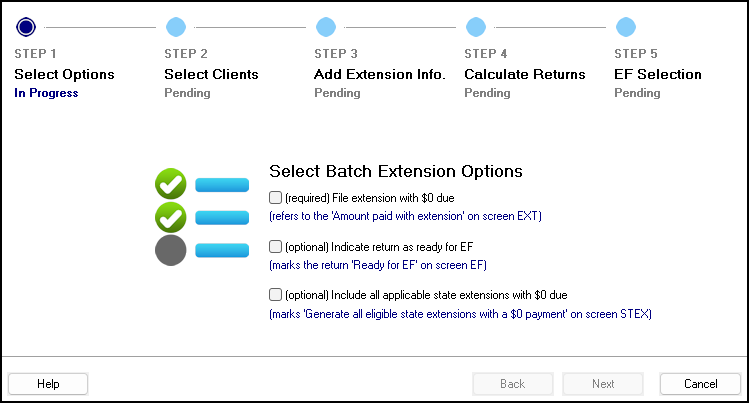Screen dimensions: 749x403
Task: Click the blue bar beside gray circle
Action: point(222,250)
